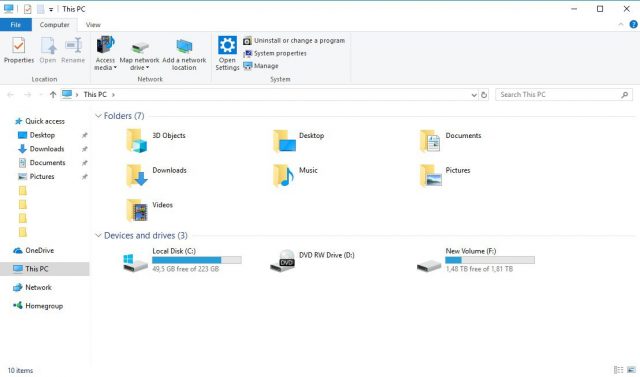Select OneDrive in navigation pane

(x=33, y=251)
